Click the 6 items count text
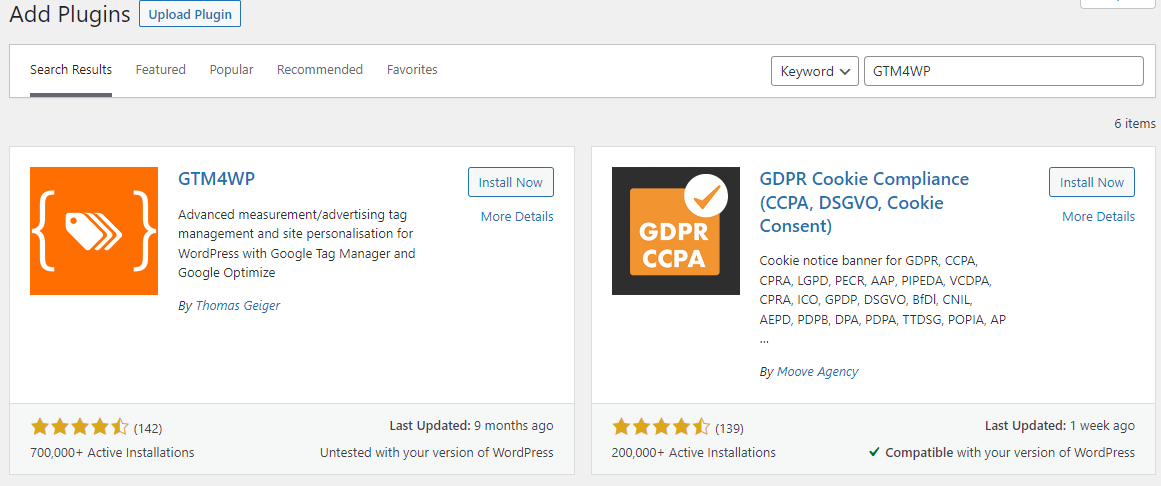Screen dimensions: 1161x486 (1135, 124)
